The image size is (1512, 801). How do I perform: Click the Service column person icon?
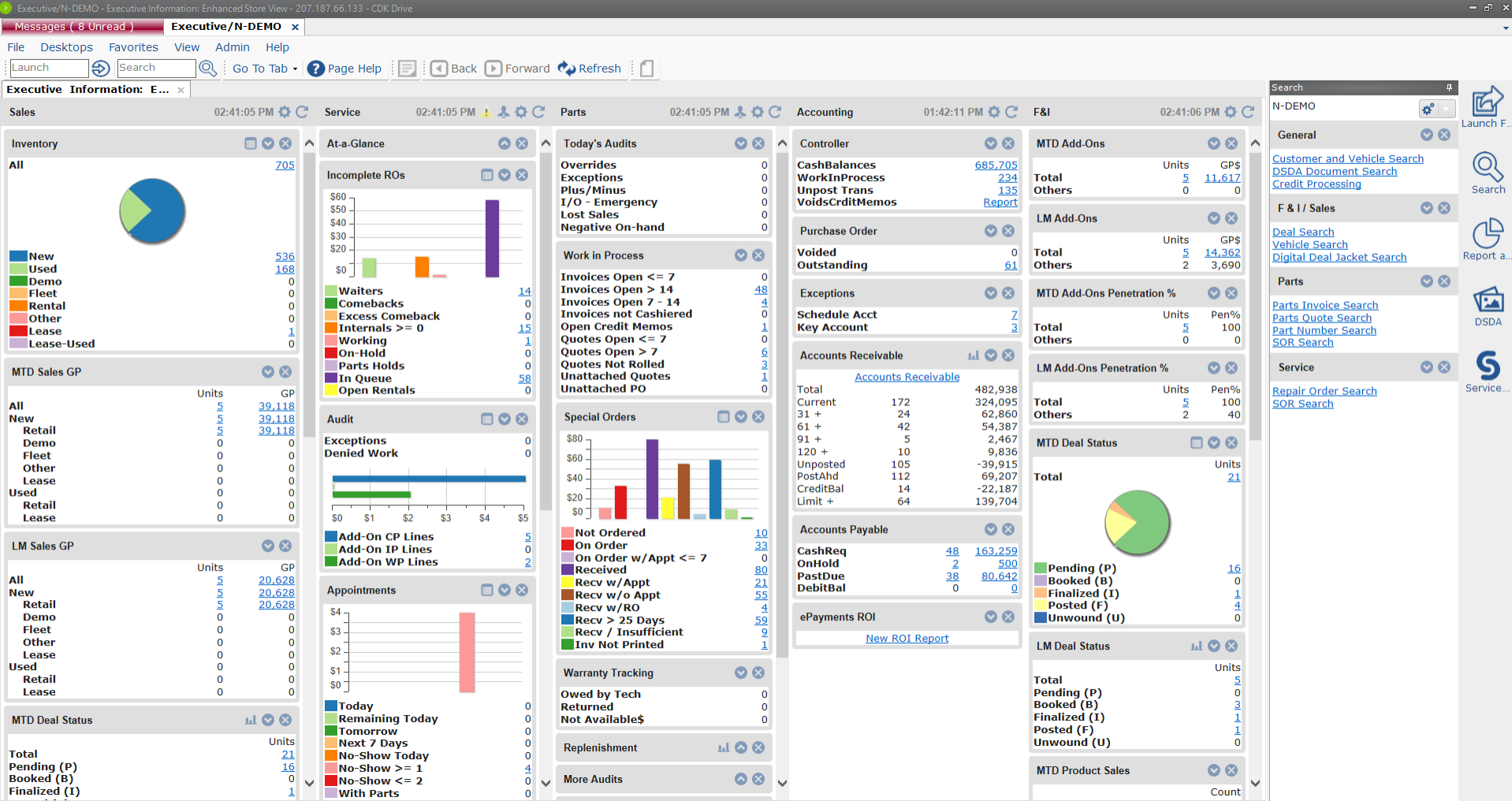504,112
